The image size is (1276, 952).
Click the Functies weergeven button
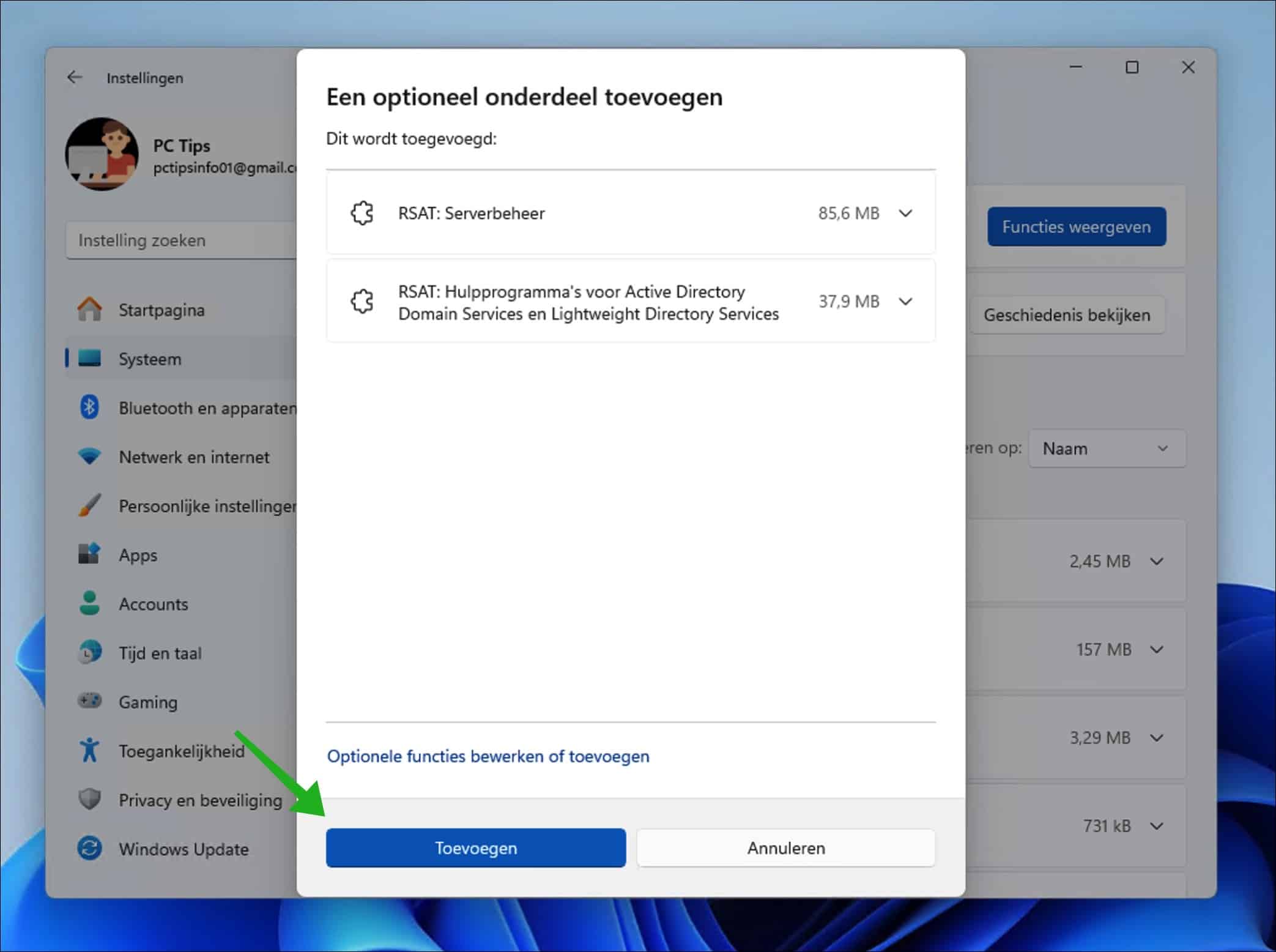(x=1076, y=226)
